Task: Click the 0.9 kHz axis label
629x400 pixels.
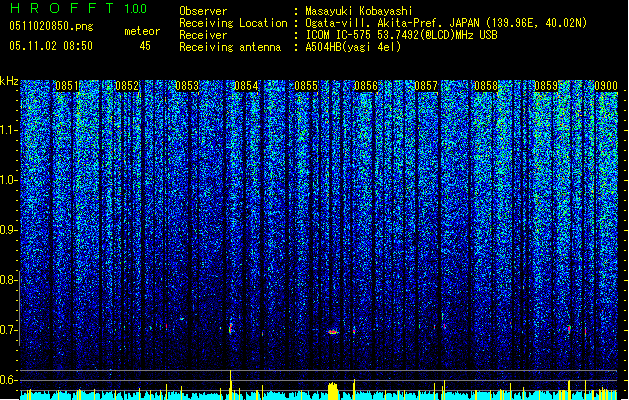Action: [8, 230]
